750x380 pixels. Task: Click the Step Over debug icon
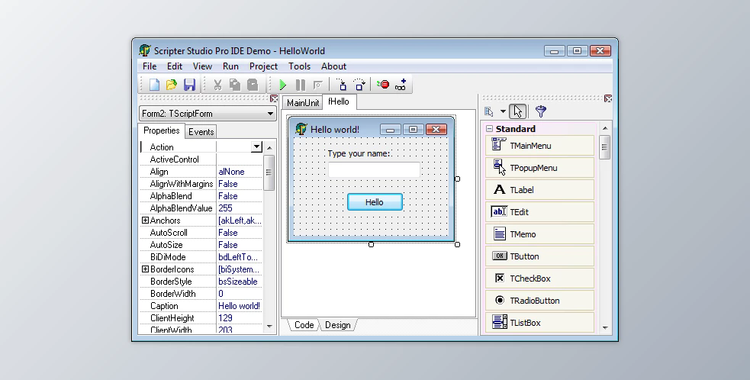tap(359, 85)
